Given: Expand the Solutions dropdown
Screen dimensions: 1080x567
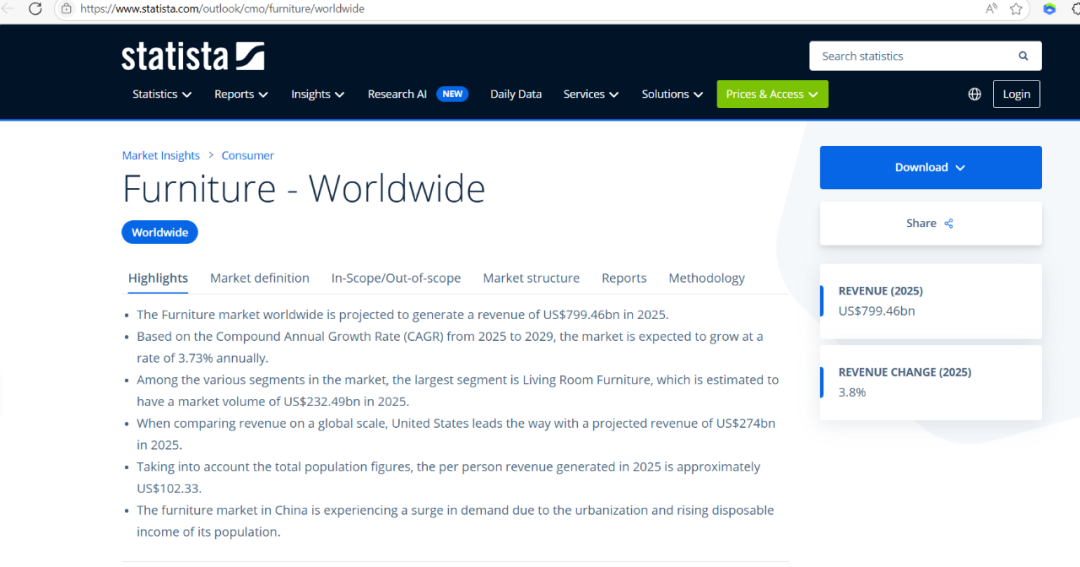Looking at the screenshot, I should (x=672, y=94).
